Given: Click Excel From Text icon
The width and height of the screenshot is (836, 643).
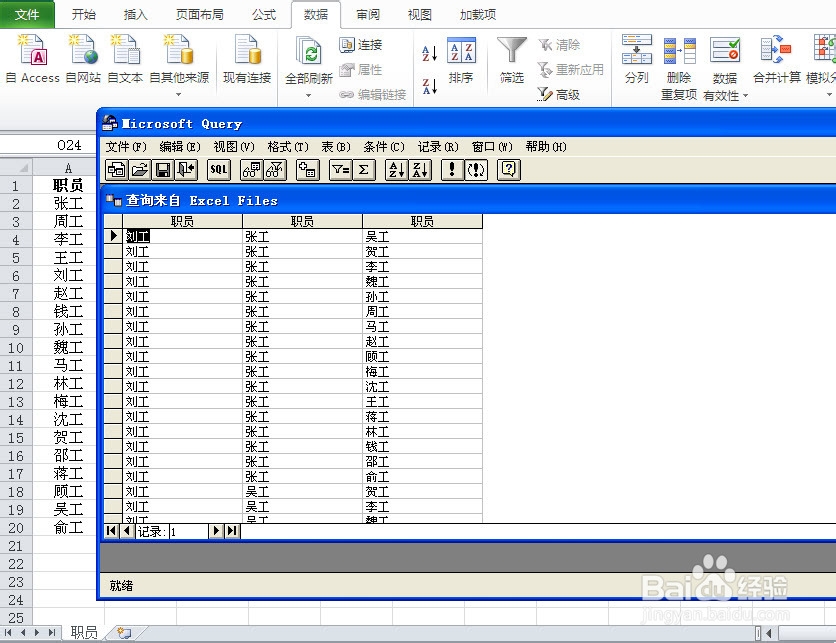Looking at the screenshot, I should (125, 59).
